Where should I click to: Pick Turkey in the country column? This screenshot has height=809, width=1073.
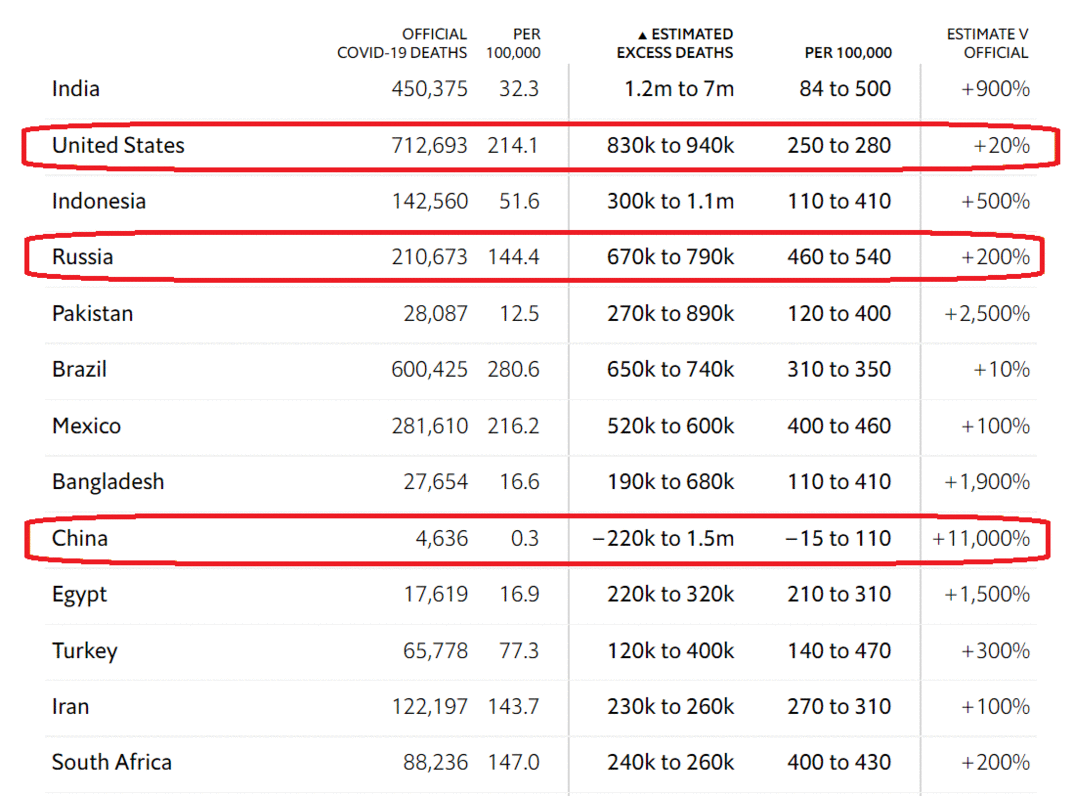pos(85,651)
